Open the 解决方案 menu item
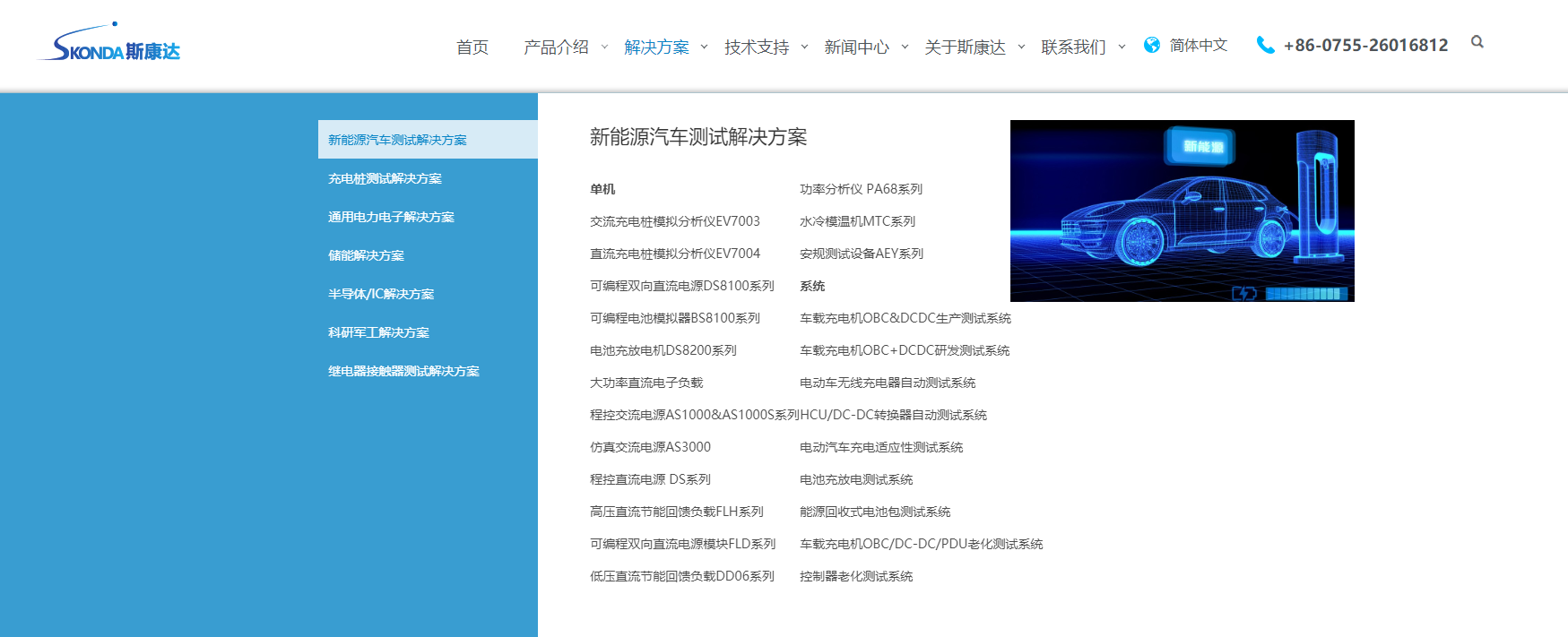This screenshot has height=637, width=1568. [x=656, y=47]
